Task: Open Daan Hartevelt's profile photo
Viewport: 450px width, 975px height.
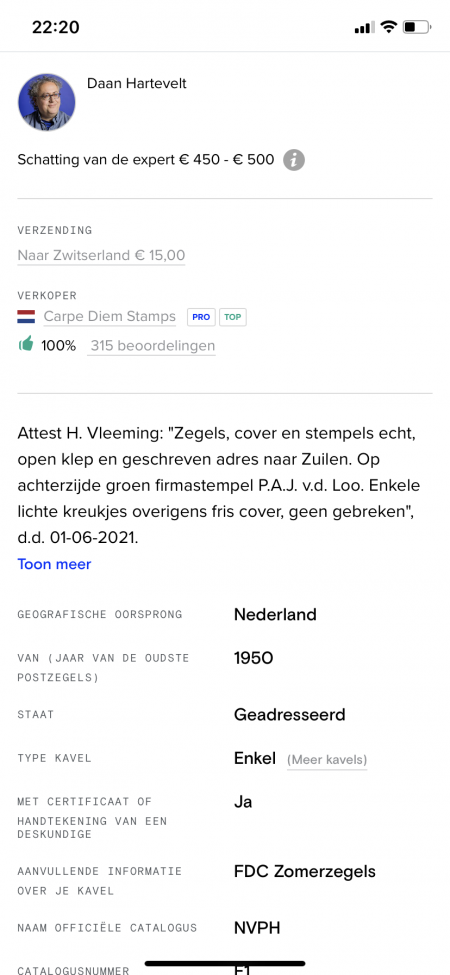Action: point(47,102)
